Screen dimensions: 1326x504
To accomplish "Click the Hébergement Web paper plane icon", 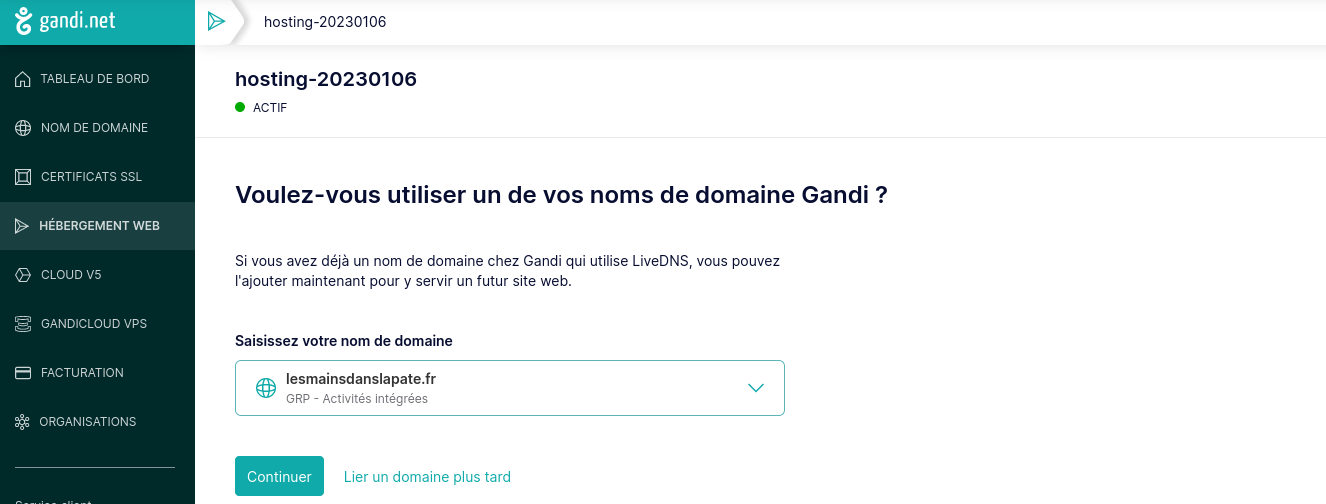I will pyautogui.click(x=22, y=226).
